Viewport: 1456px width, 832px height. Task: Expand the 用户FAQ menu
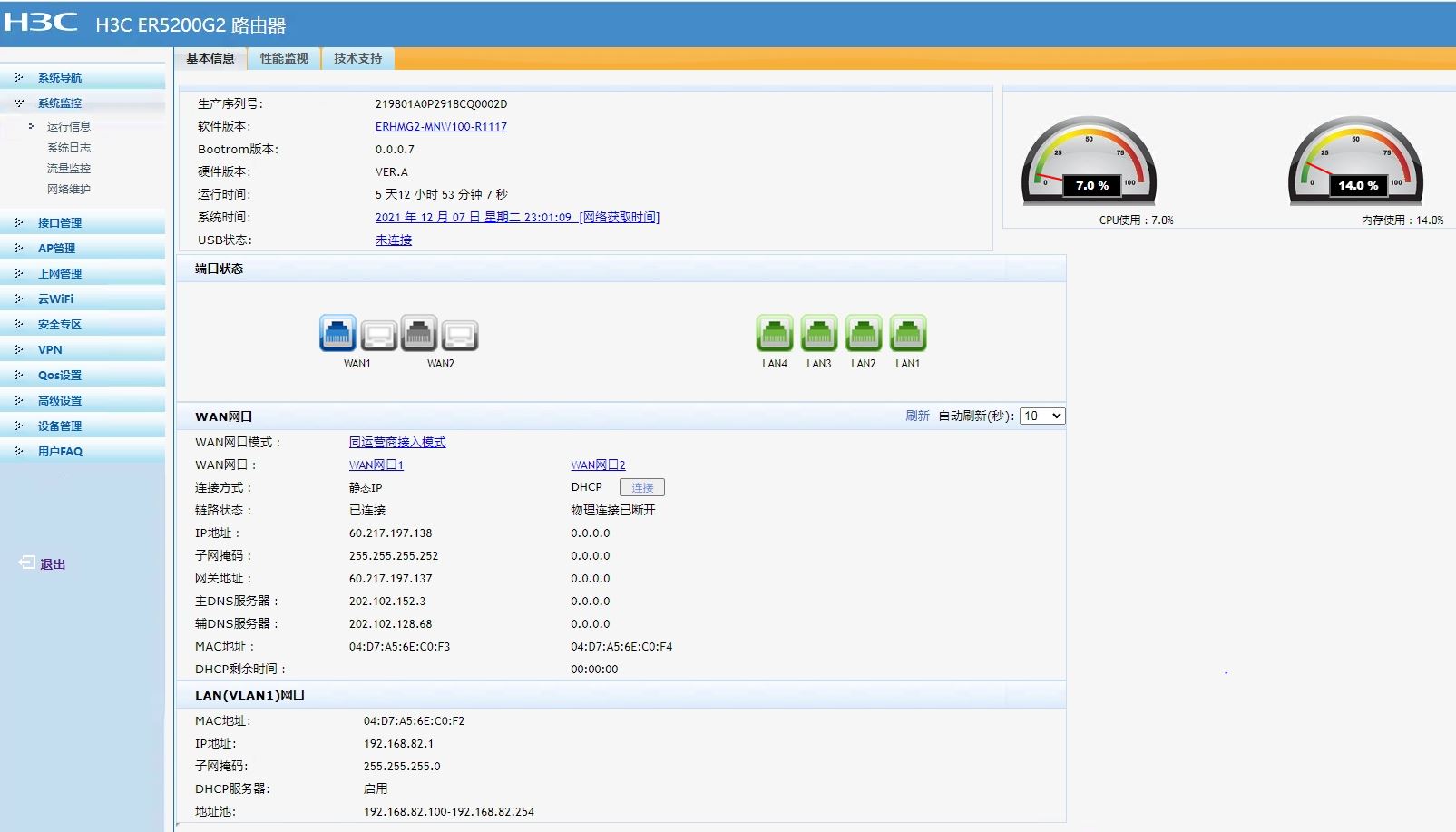click(x=83, y=451)
